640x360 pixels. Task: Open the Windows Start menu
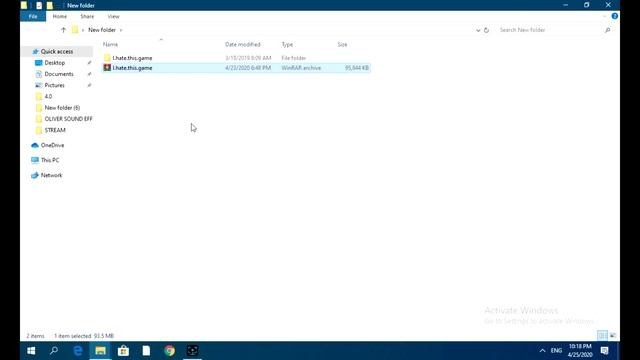pyautogui.click(x=31, y=351)
